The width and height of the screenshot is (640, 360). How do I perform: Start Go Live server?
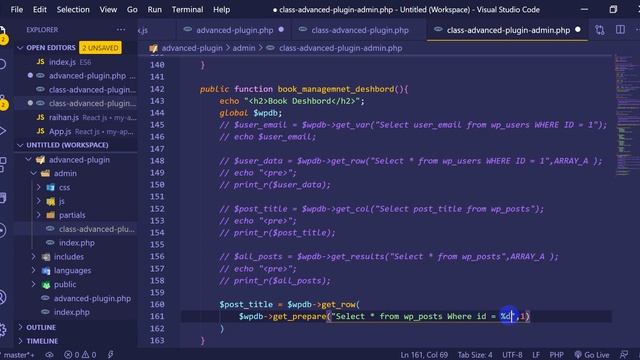pyautogui.click(x=592, y=355)
